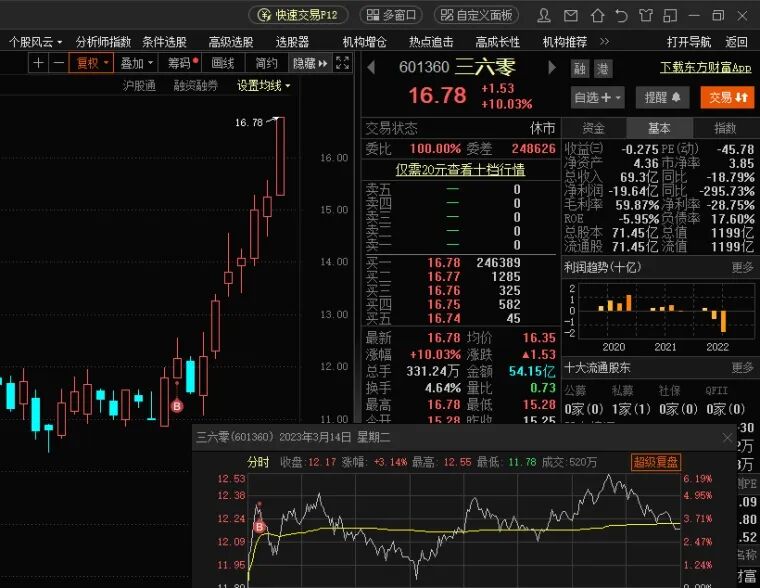Open the skin theme shirt icon
760x588 pixels.
click(645, 16)
